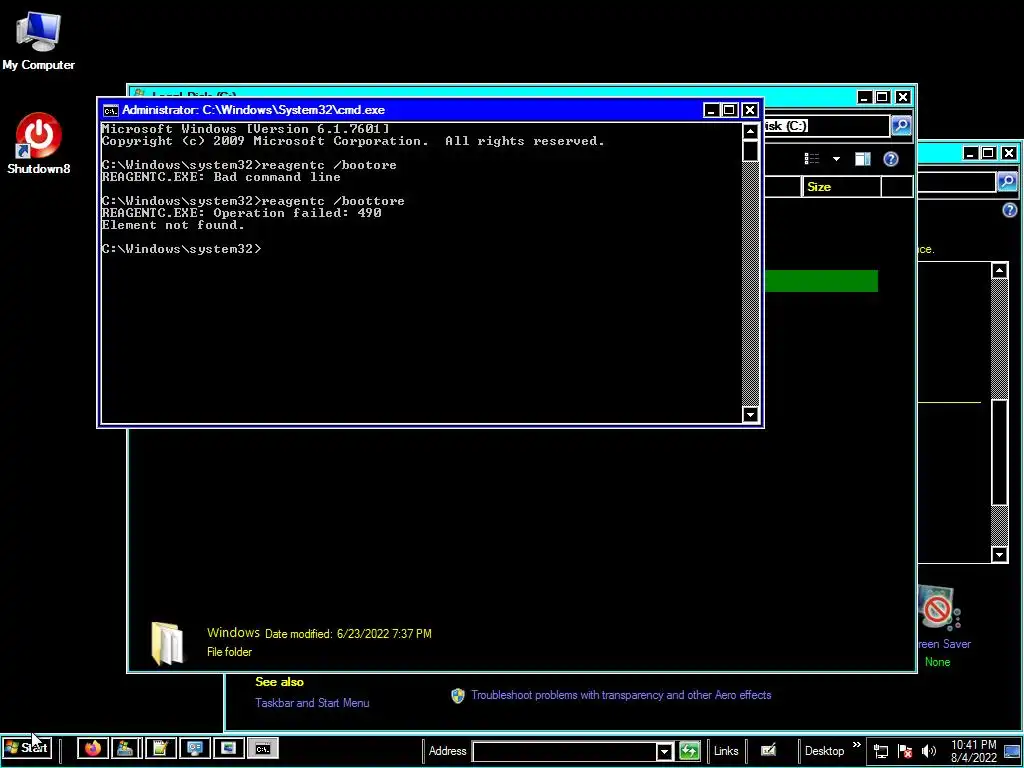
Task: Minimize the Personalization window behind
Action: (x=970, y=153)
